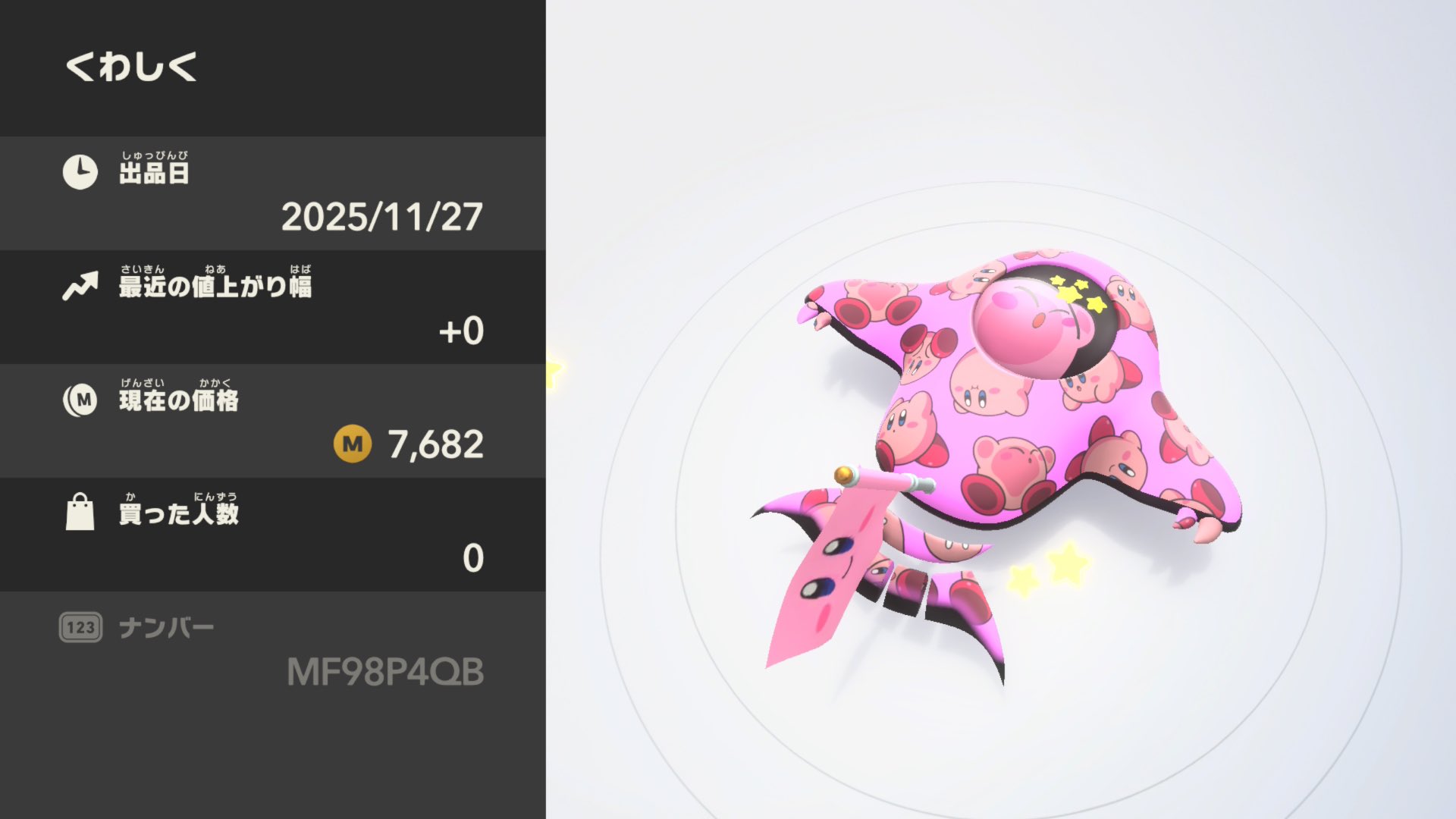Select the ナンバー row label
Screen dimensions: 1456x819
166,628
